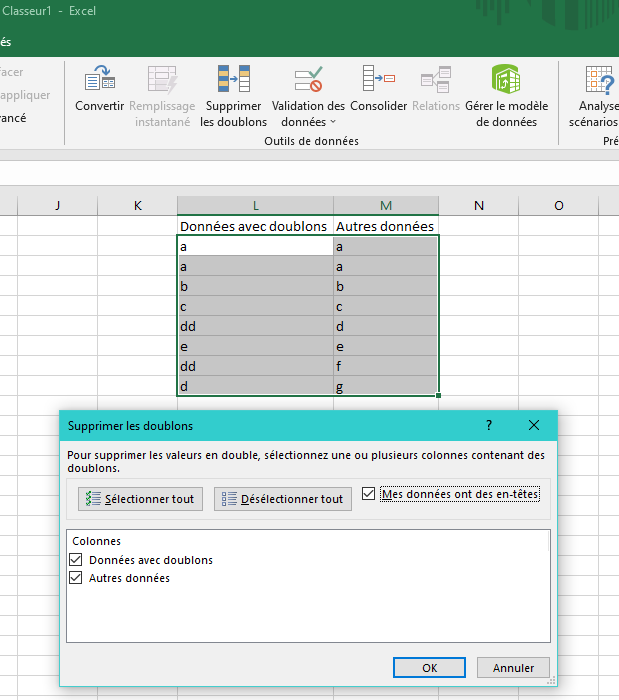
Task: Click the last 'd' cell in column L
Action: [x=255, y=386]
